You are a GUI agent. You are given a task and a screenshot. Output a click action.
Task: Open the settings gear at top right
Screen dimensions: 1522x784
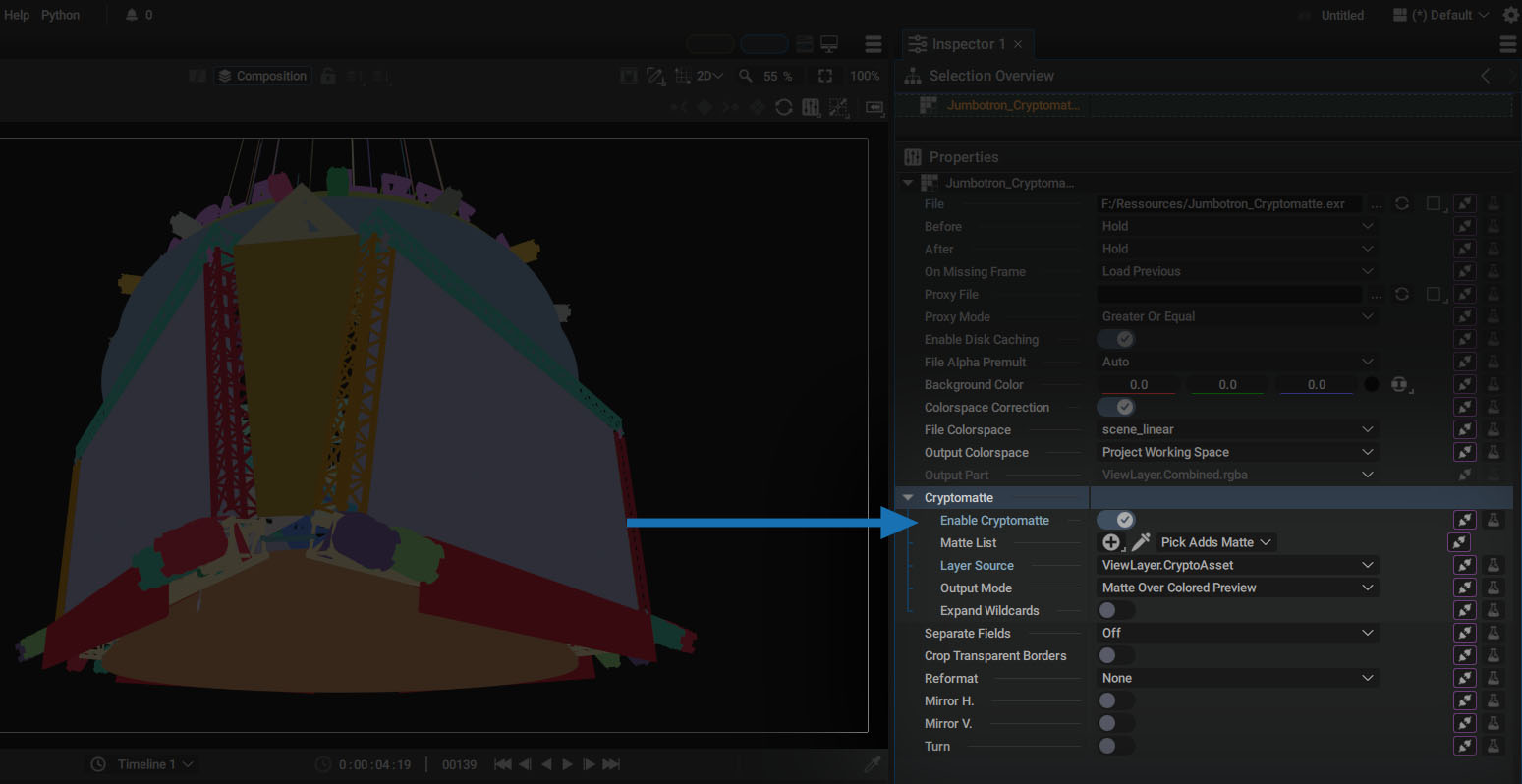1511,15
